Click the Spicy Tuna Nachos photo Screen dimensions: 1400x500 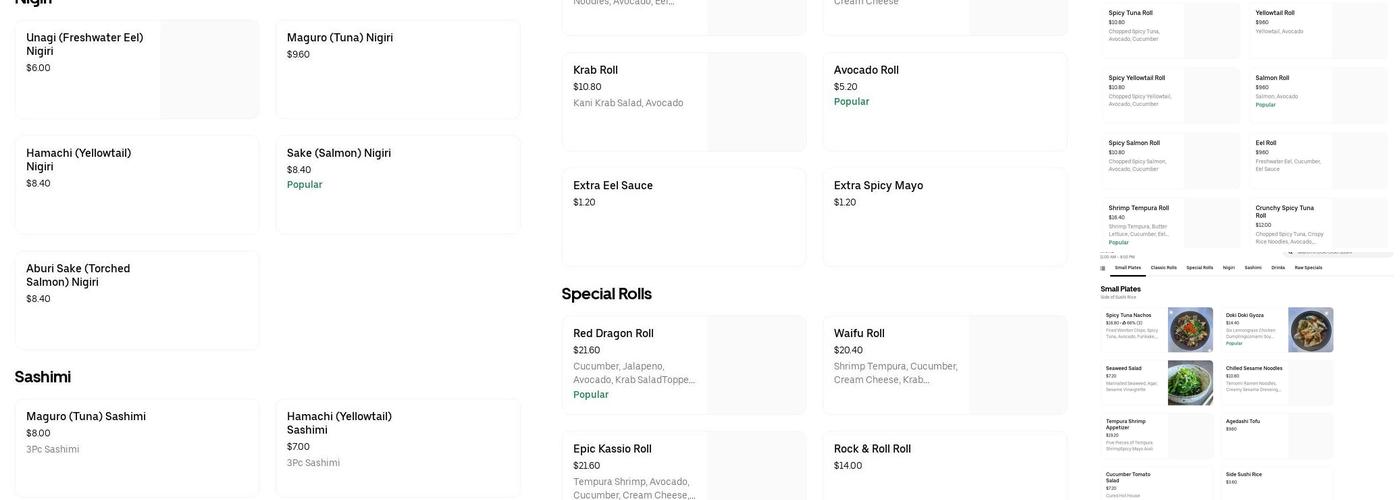click(x=1190, y=330)
